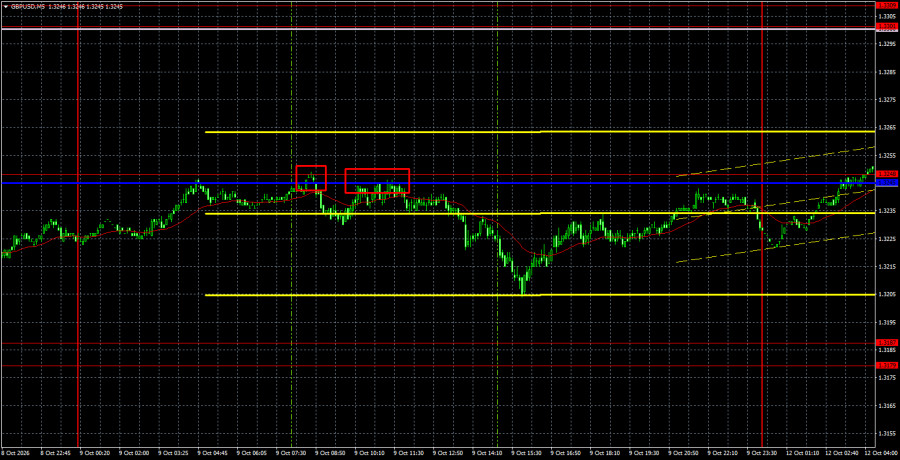Screen dimensions: 900x460
Task: Click the 9 Oct 02:00 time label
Action: click(134, 453)
